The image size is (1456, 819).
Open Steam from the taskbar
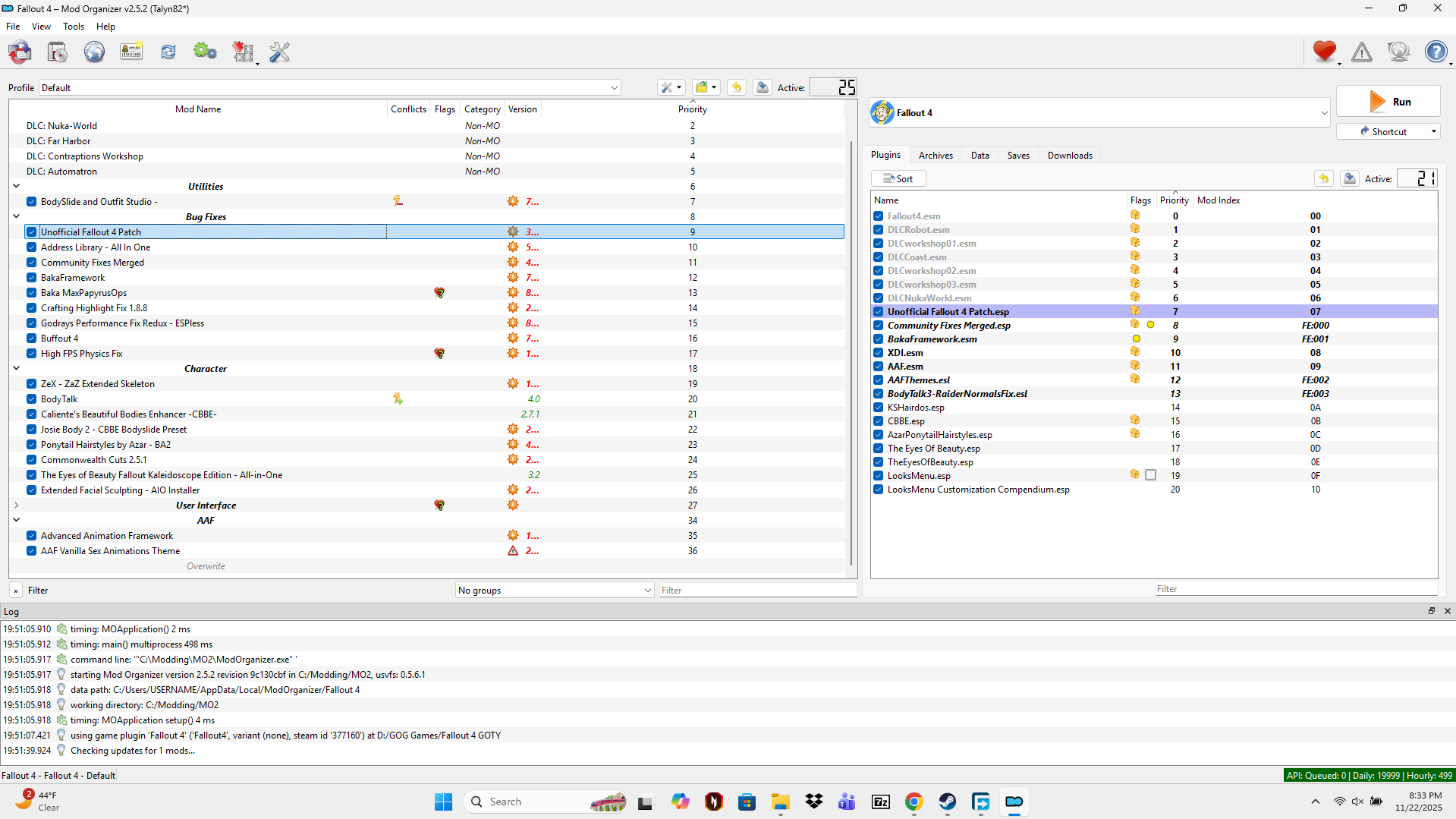[x=947, y=802]
